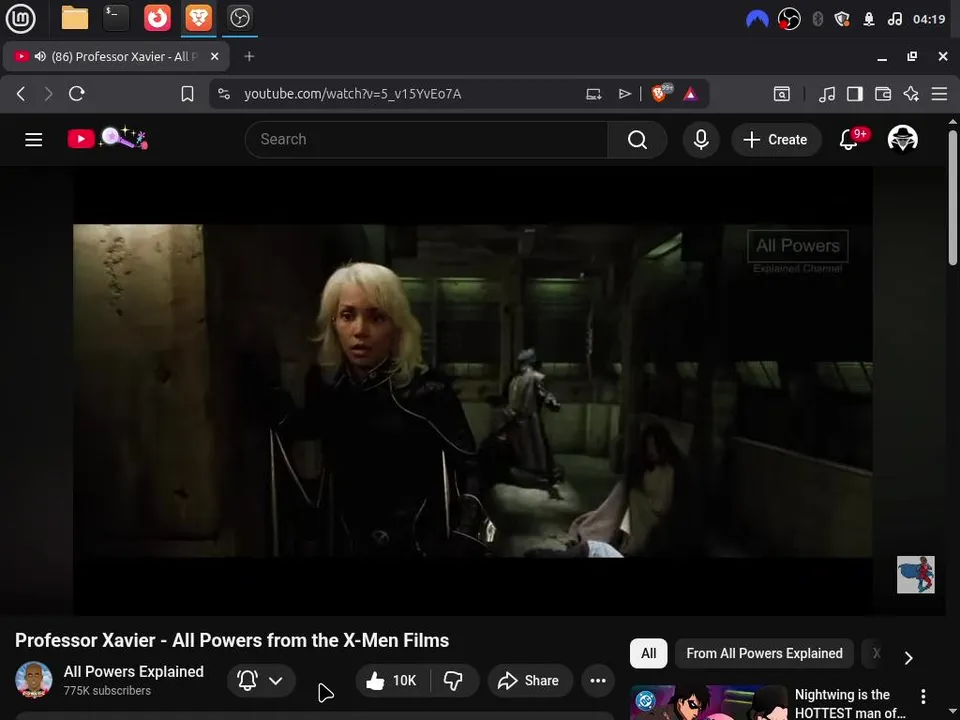This screenshot has width=960, height=720.
Task: Dislike this video
Action: click(454, 680)
